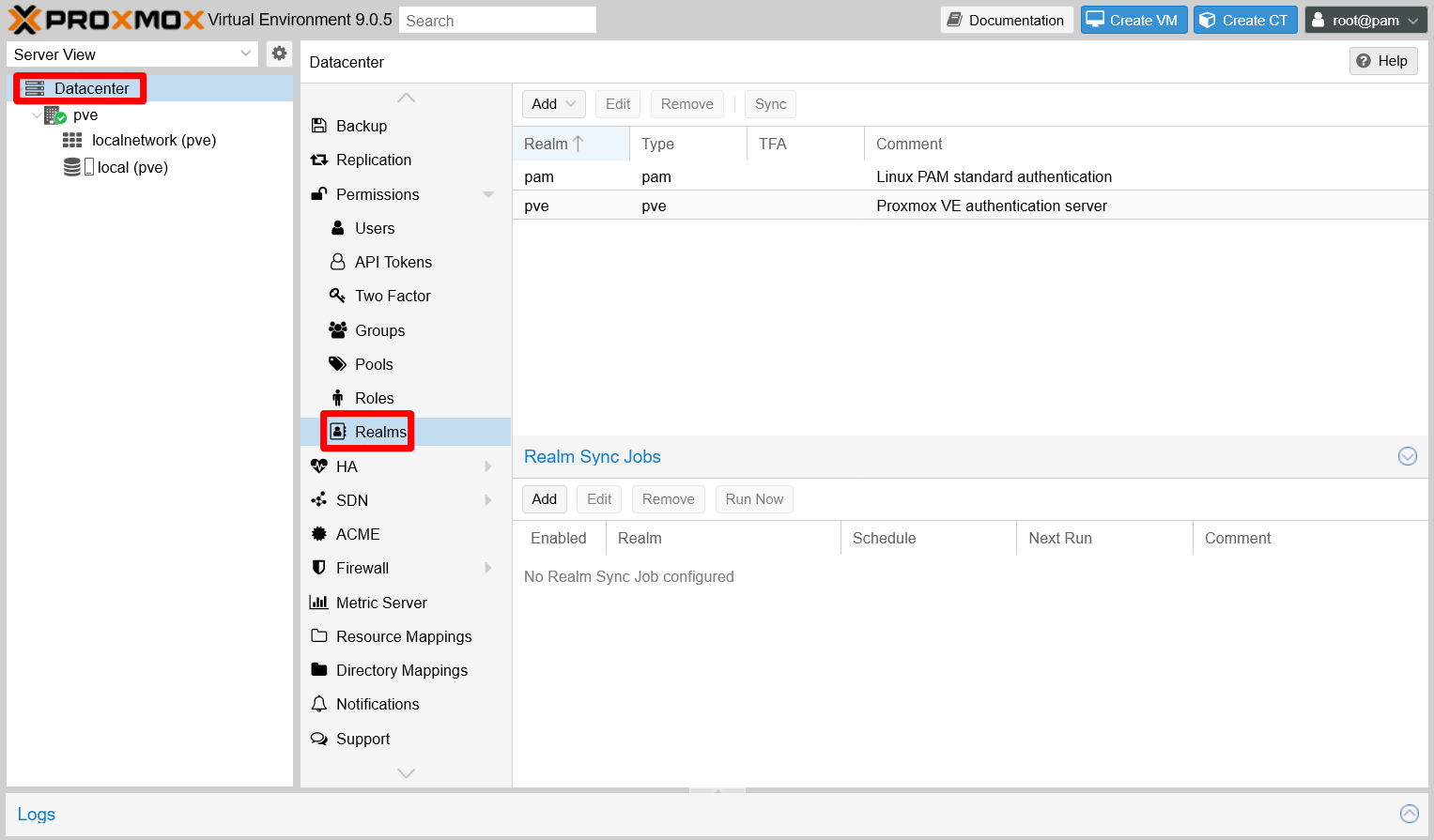Select the Roles icon

372,397
